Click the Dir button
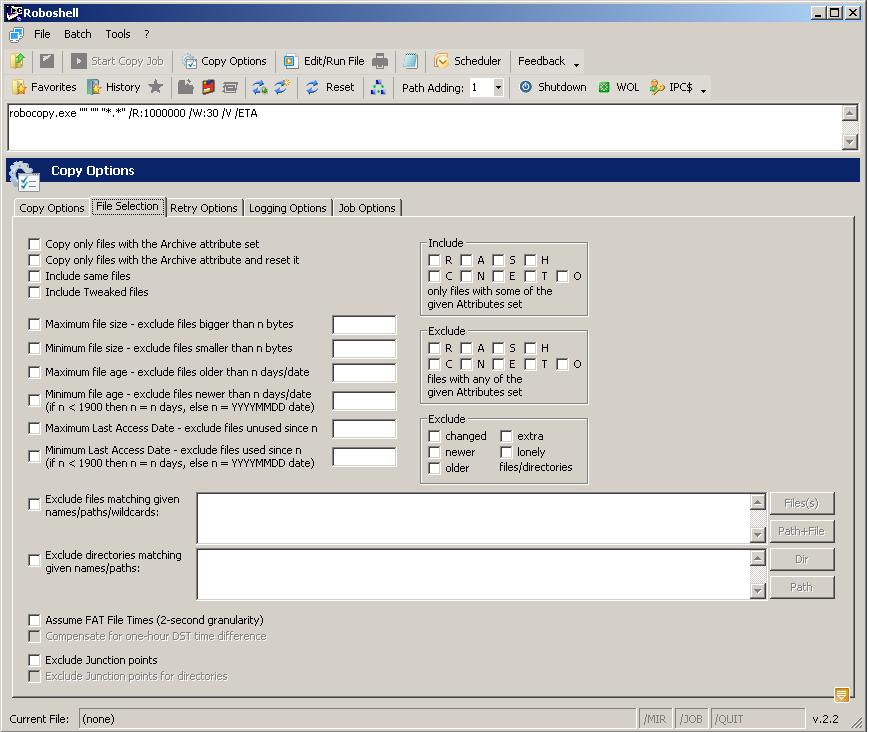Image resolution: width=869 pixels, height=732 pixels. [801, 559]
